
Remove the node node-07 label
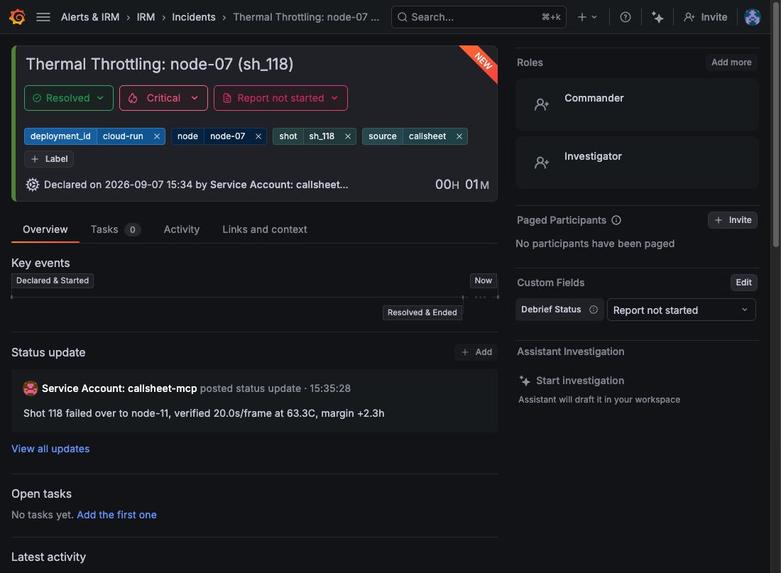pos(258,136)
